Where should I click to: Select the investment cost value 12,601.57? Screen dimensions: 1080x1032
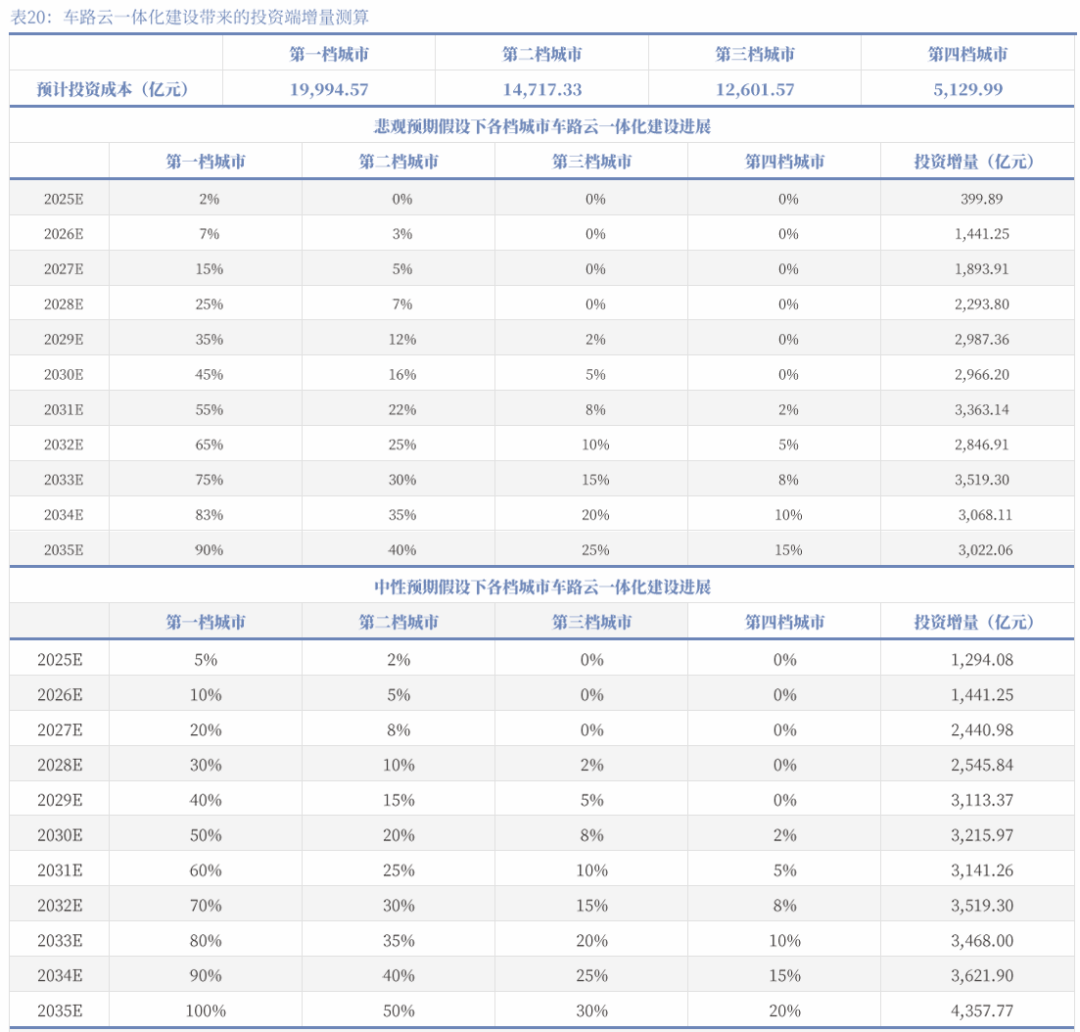(x=755, y=90)
